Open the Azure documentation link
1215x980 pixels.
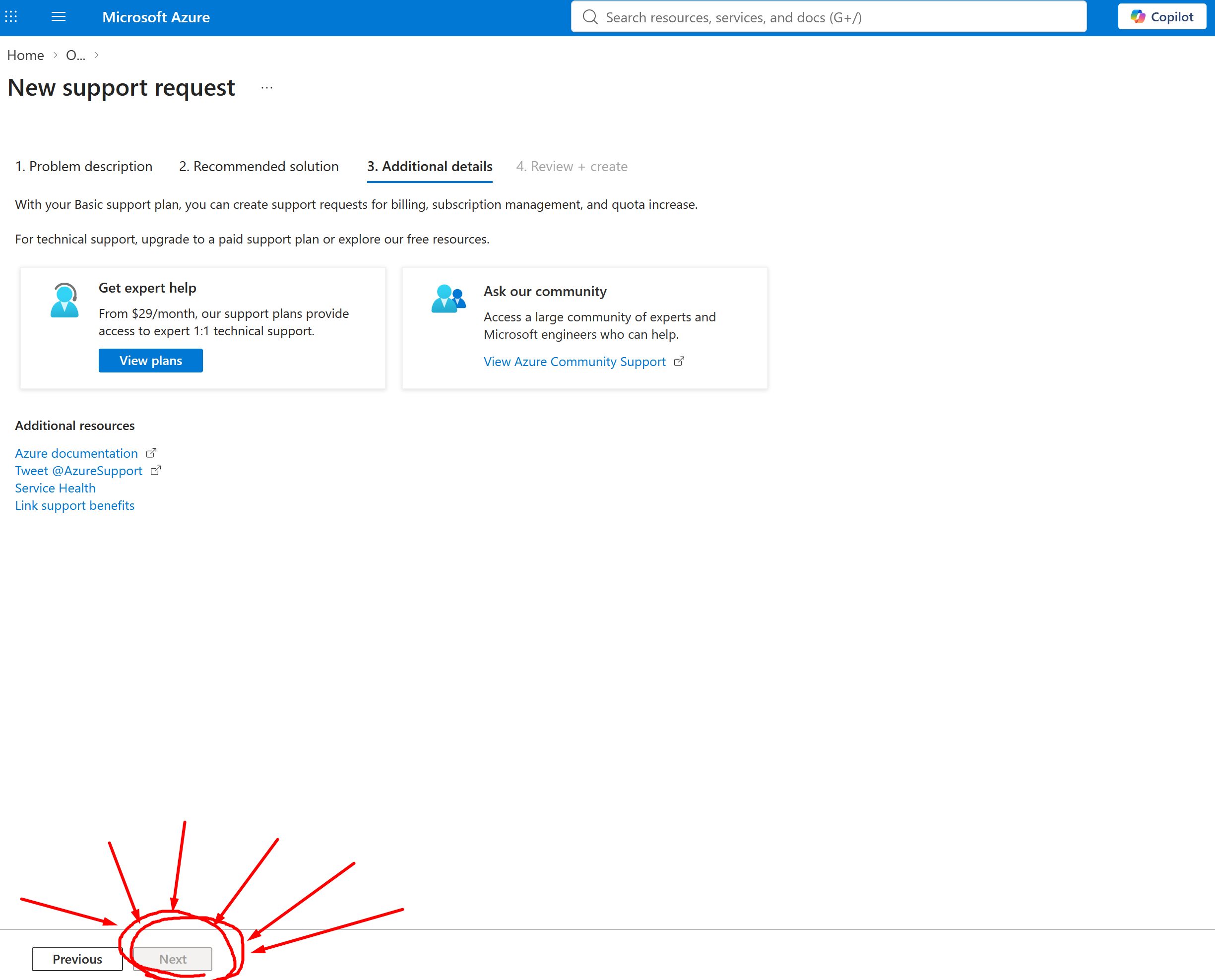[x=76, y=453]
